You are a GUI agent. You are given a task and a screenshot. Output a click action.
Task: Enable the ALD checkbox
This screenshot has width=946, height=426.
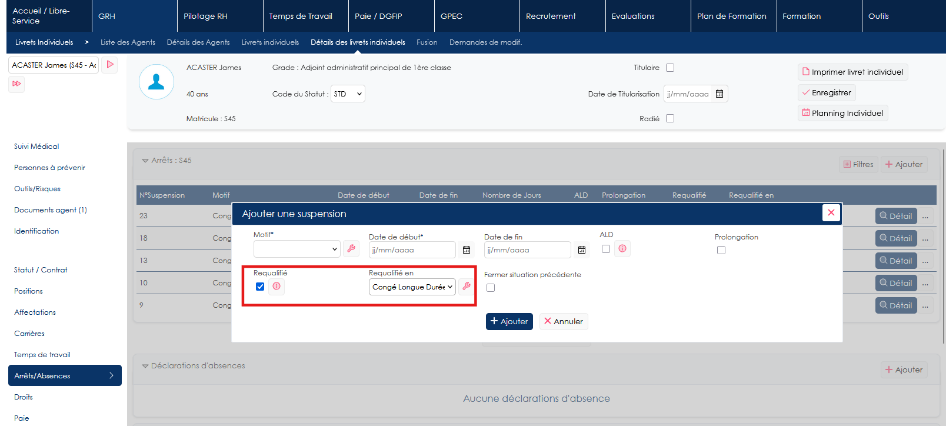[606, 248]
